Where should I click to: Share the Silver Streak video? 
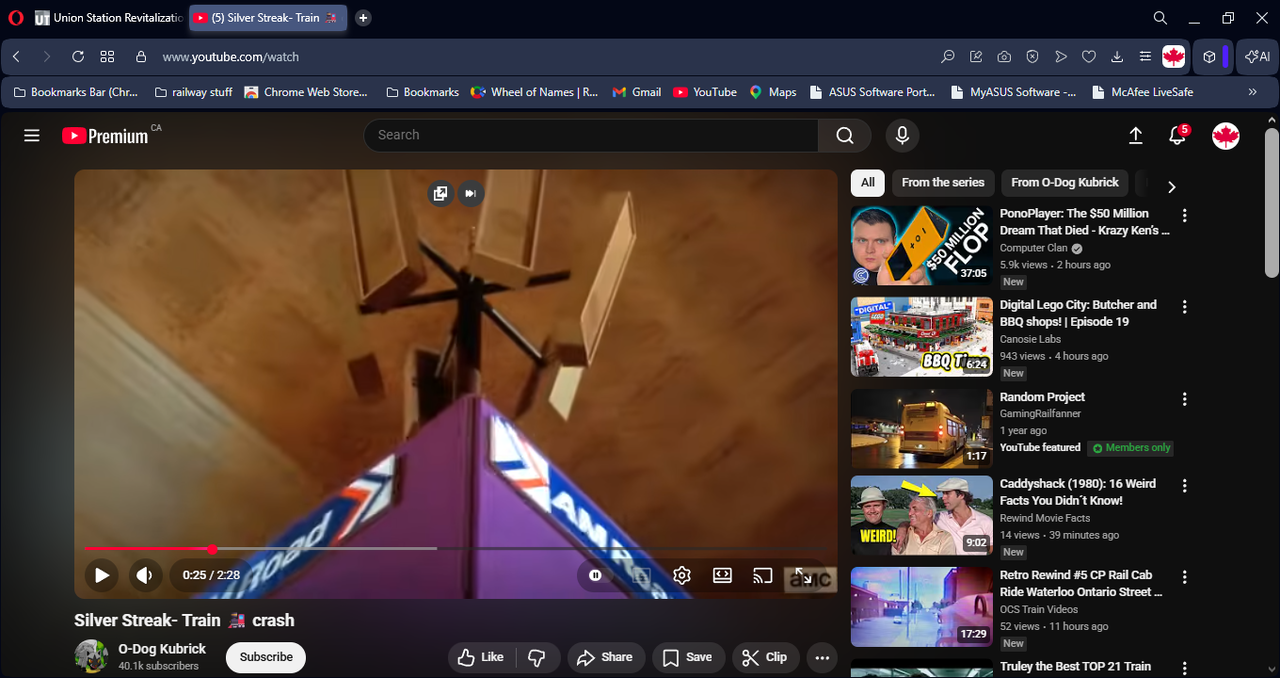606,657
